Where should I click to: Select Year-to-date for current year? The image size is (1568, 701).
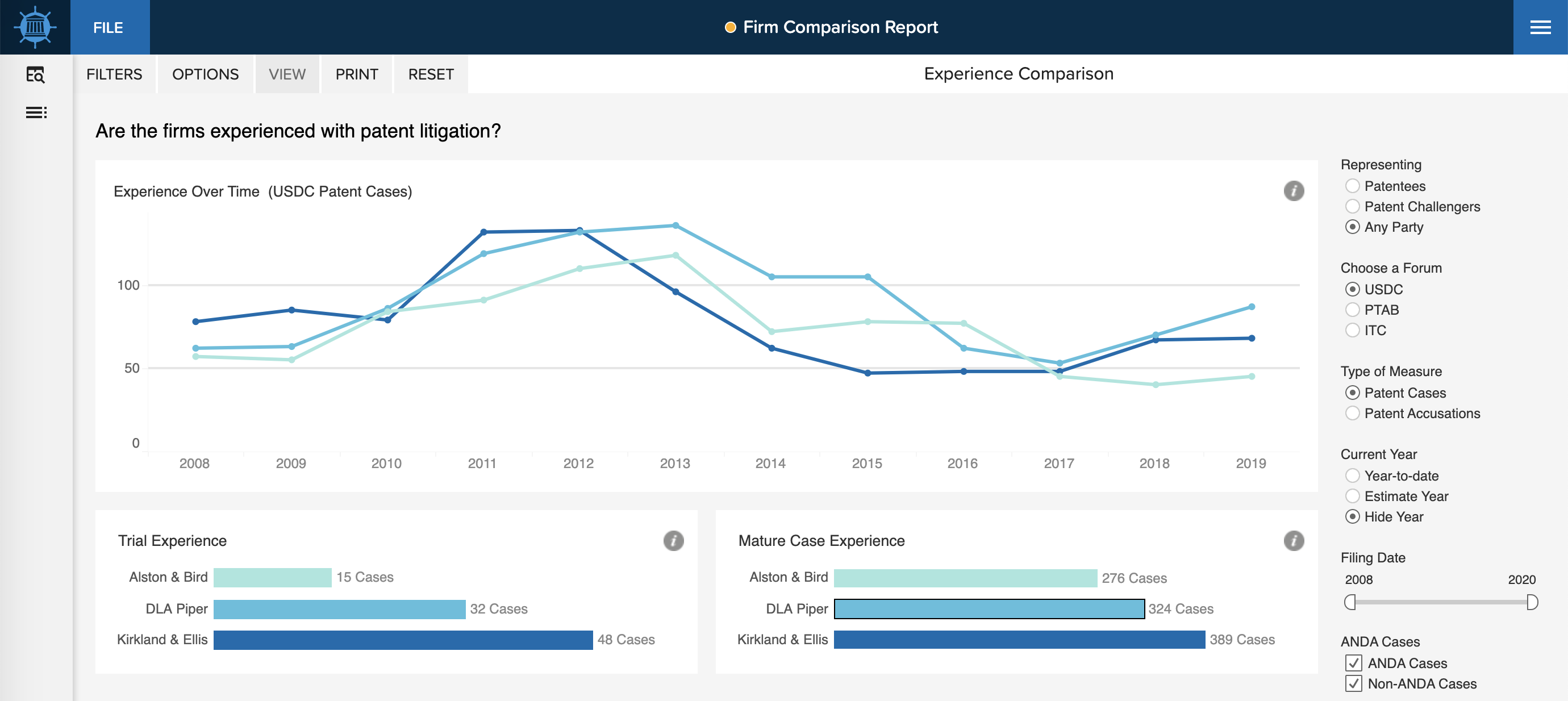(1353, 475)
